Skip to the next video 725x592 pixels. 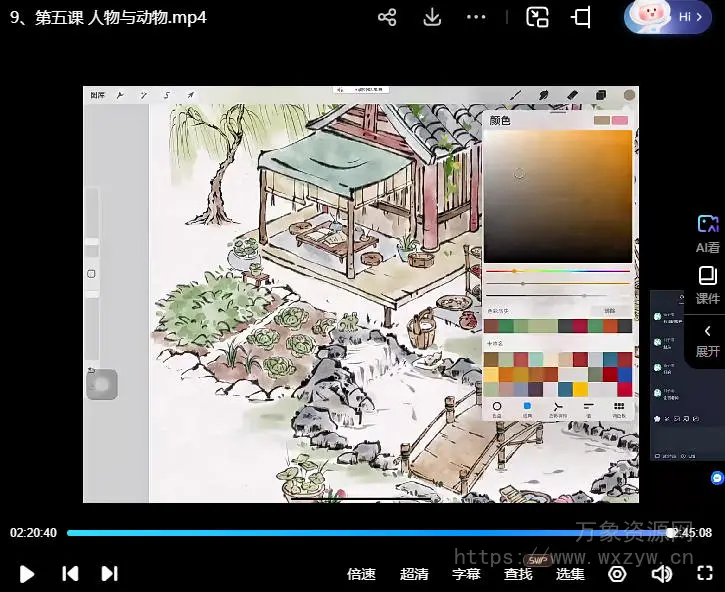109,574
